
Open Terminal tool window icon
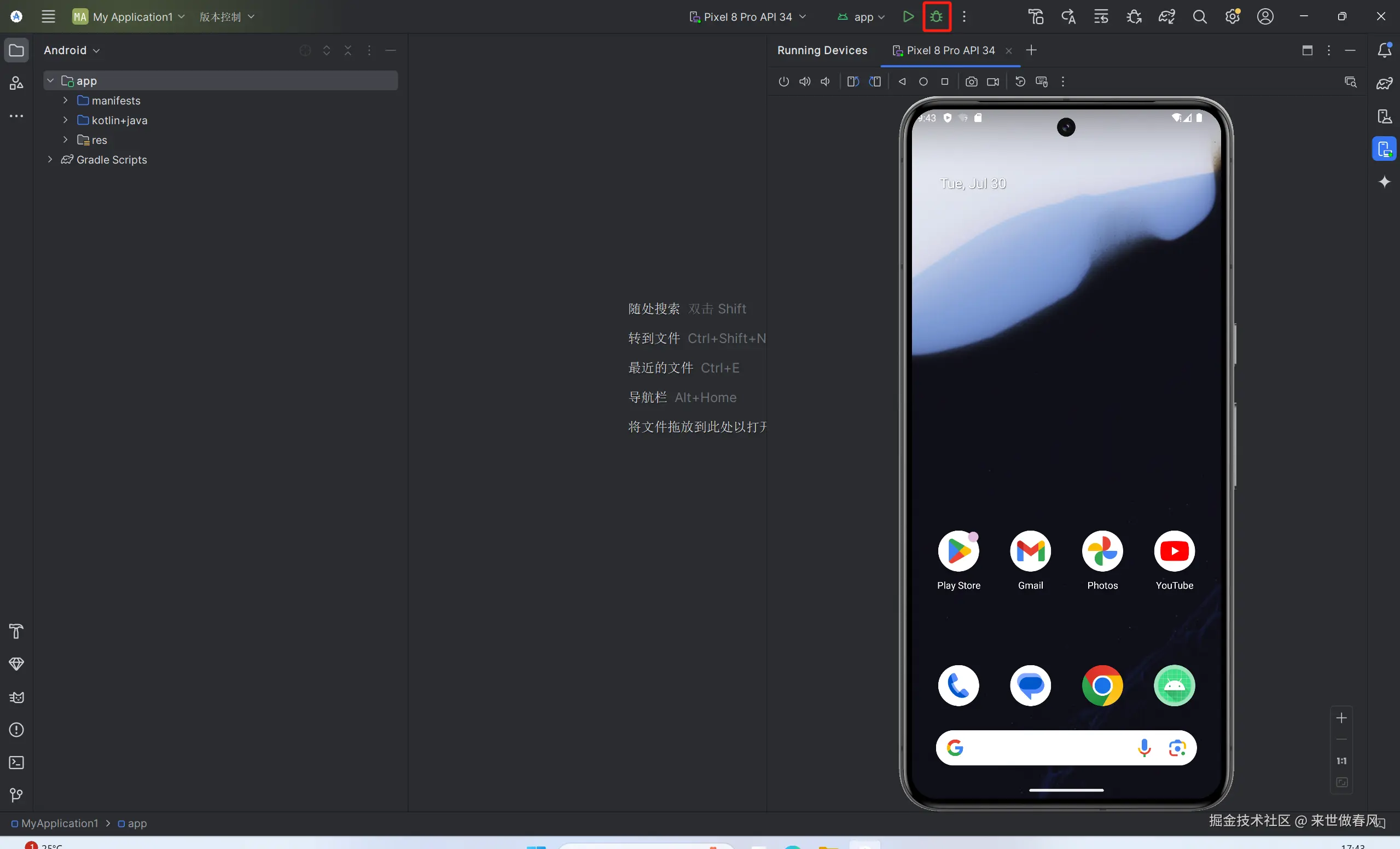16,762
